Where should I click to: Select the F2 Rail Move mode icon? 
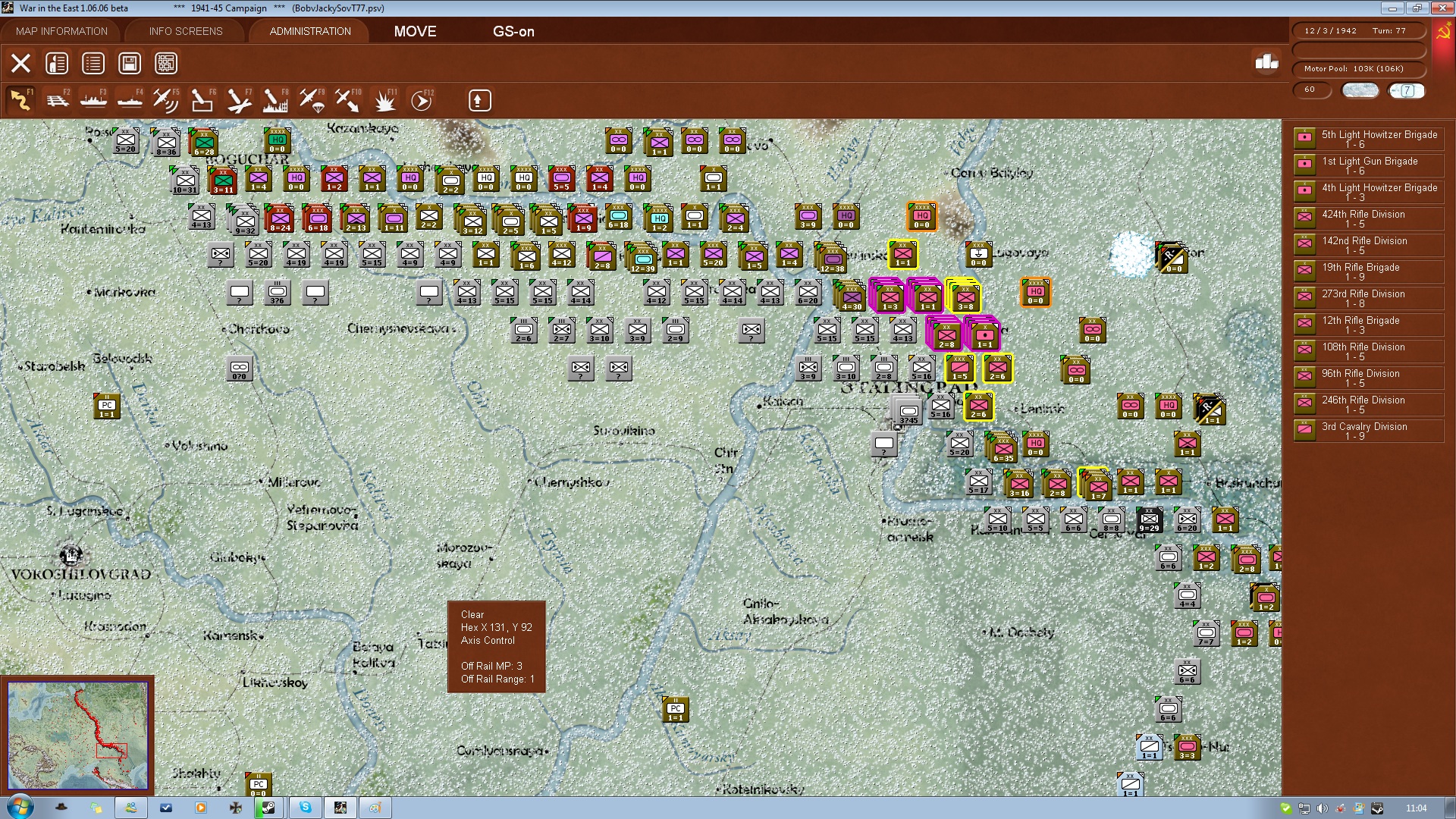[57, 100]
